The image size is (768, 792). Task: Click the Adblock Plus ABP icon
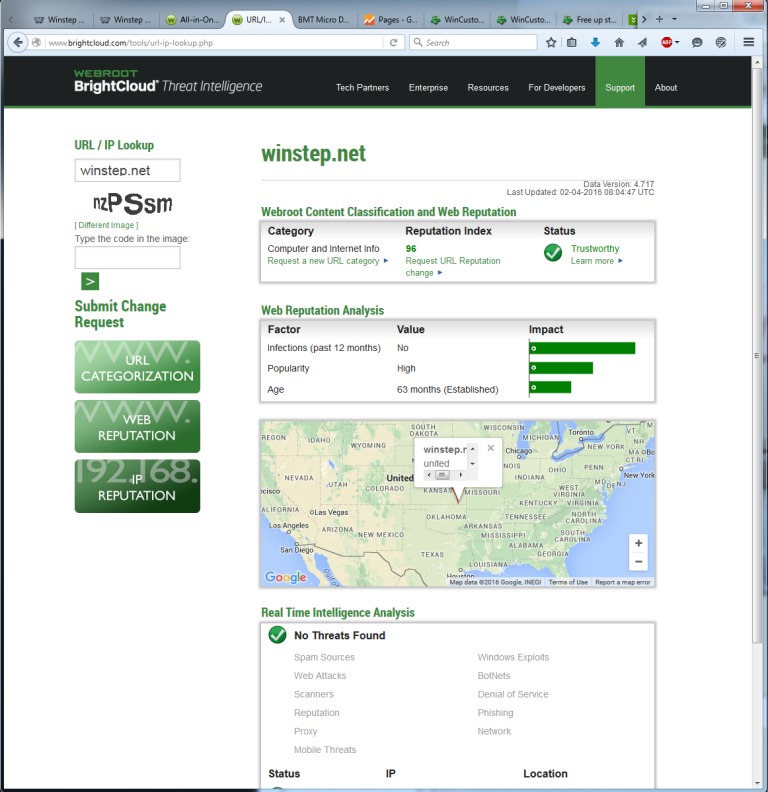tap(666, 43)
